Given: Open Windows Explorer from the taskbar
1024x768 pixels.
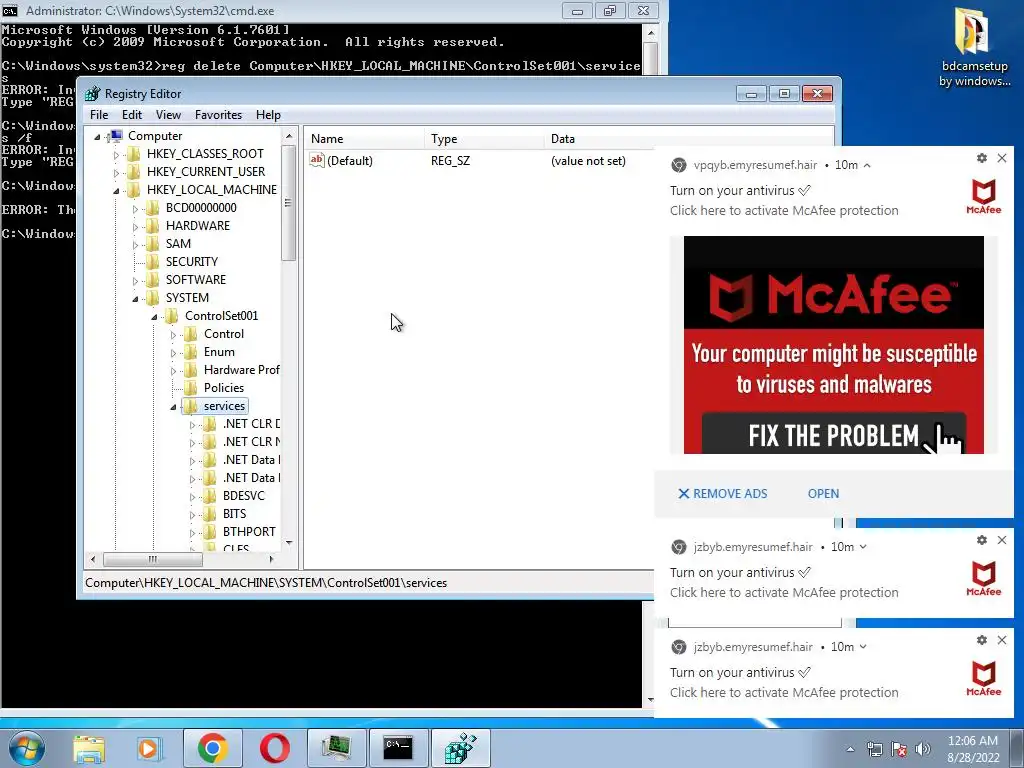Looking at the screenshot, I should (x=89, y=748).
